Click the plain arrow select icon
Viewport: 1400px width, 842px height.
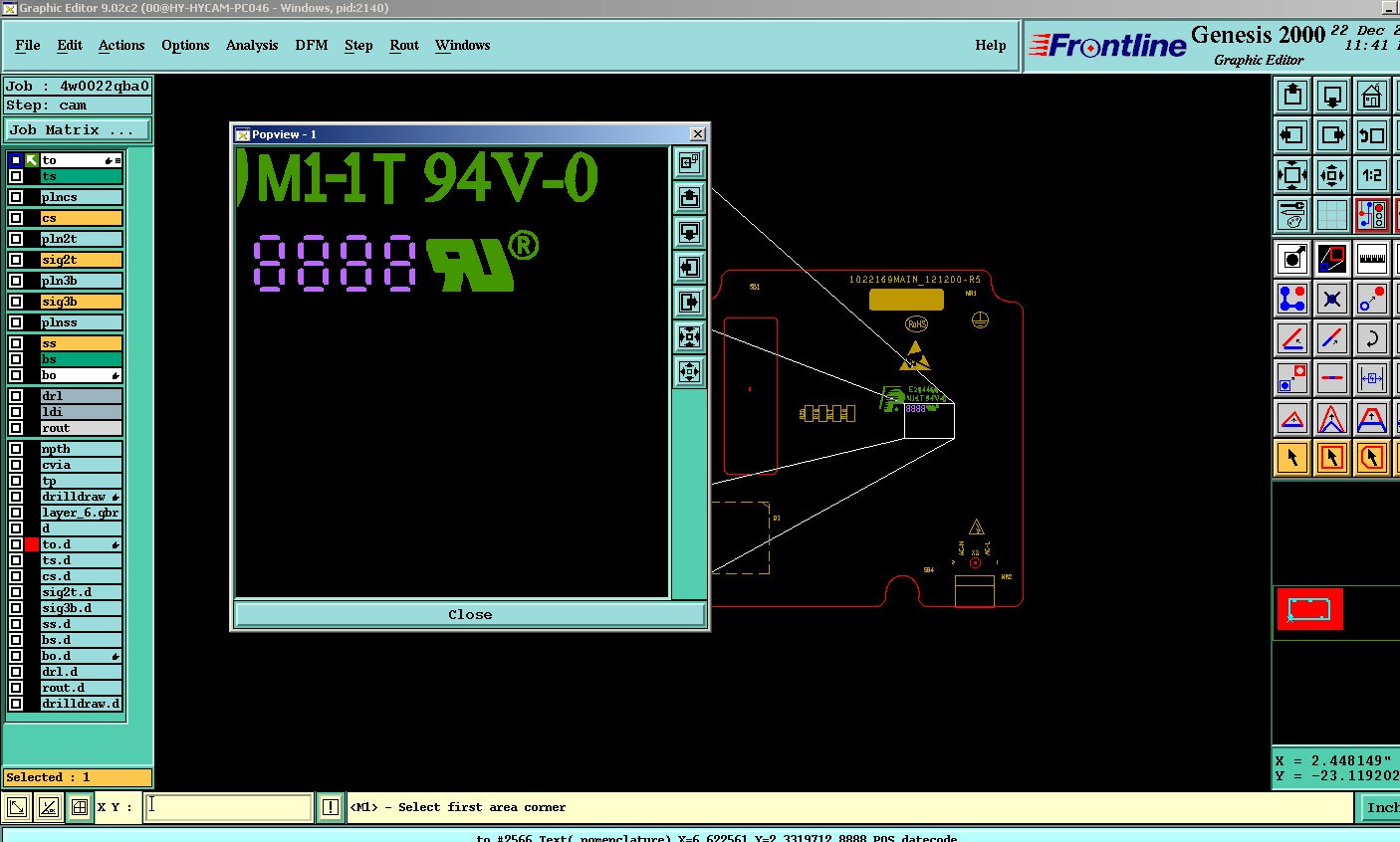1292,458
